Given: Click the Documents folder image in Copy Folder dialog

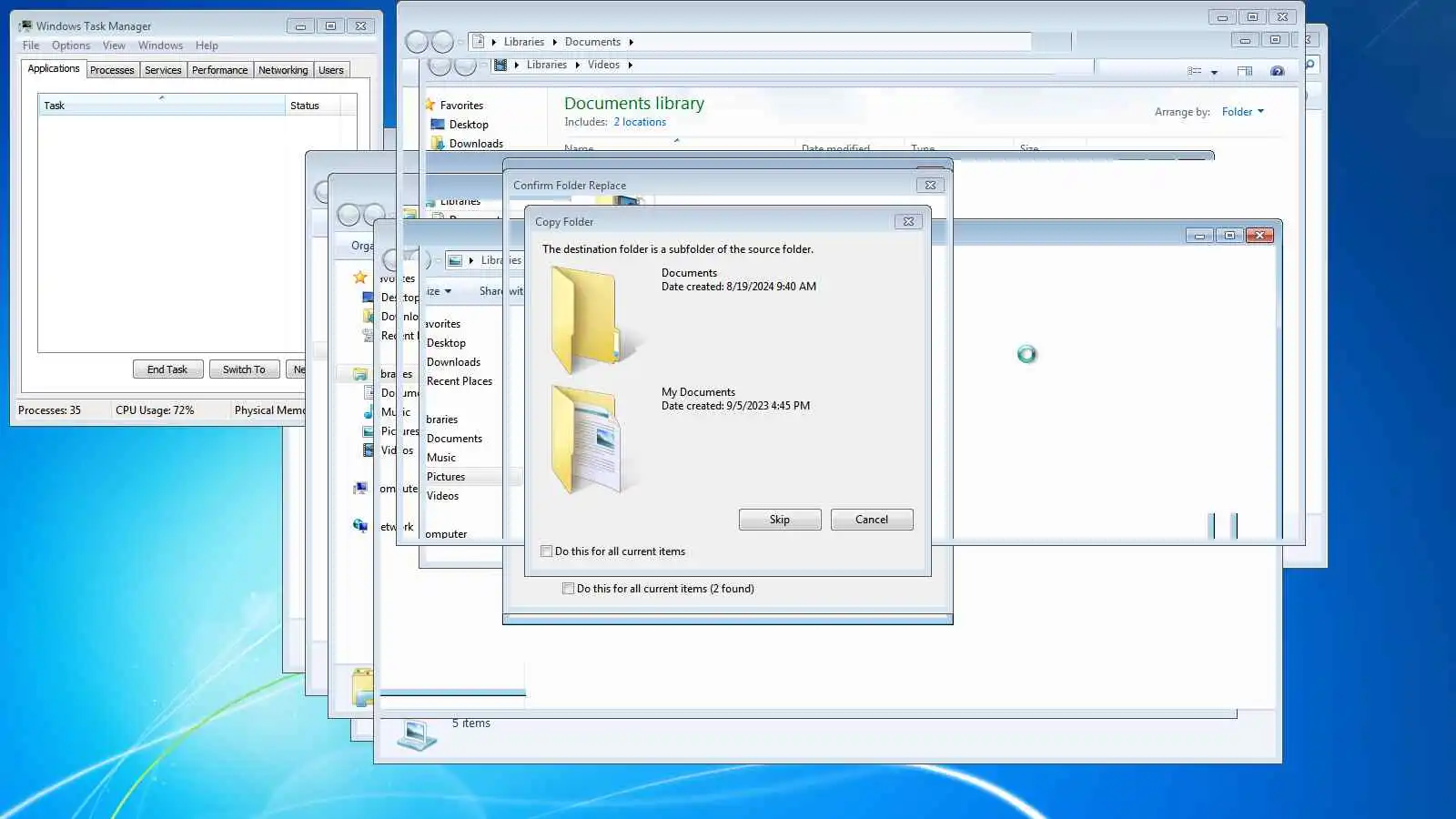Looking at the screenshot, I should (x=596, y=318).
